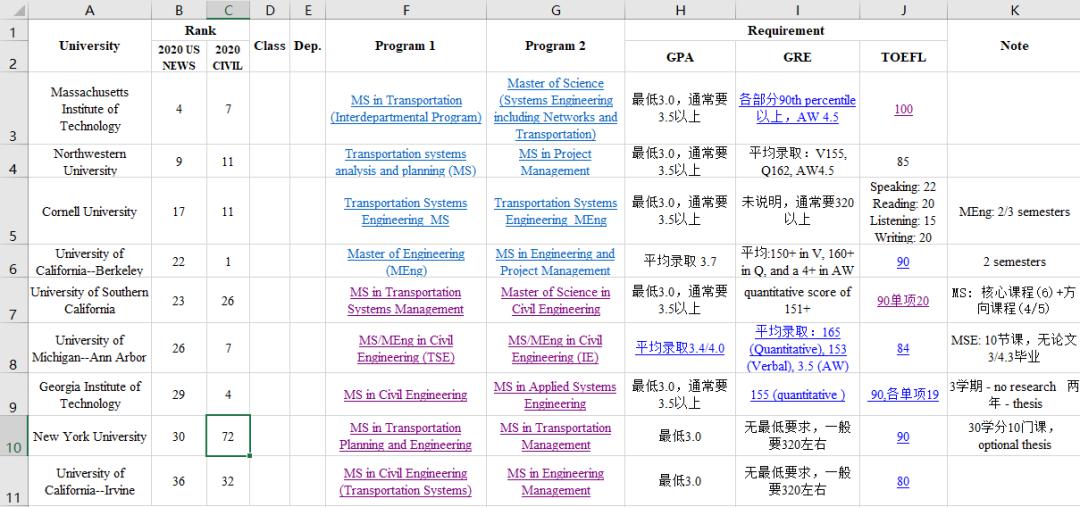Open Northwestern Transportation systems analysis and planning link
1080x507 pixels.
(x=406, y=162)
